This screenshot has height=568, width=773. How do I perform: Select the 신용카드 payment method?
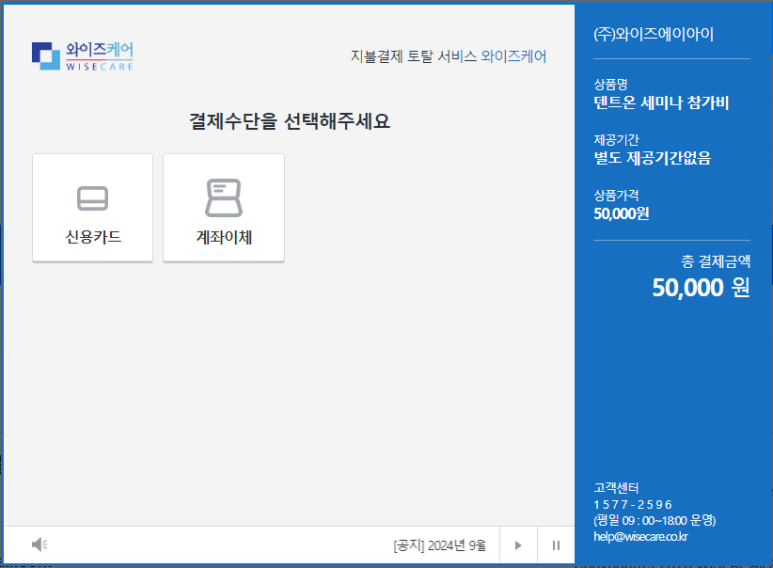coord(93,208)
